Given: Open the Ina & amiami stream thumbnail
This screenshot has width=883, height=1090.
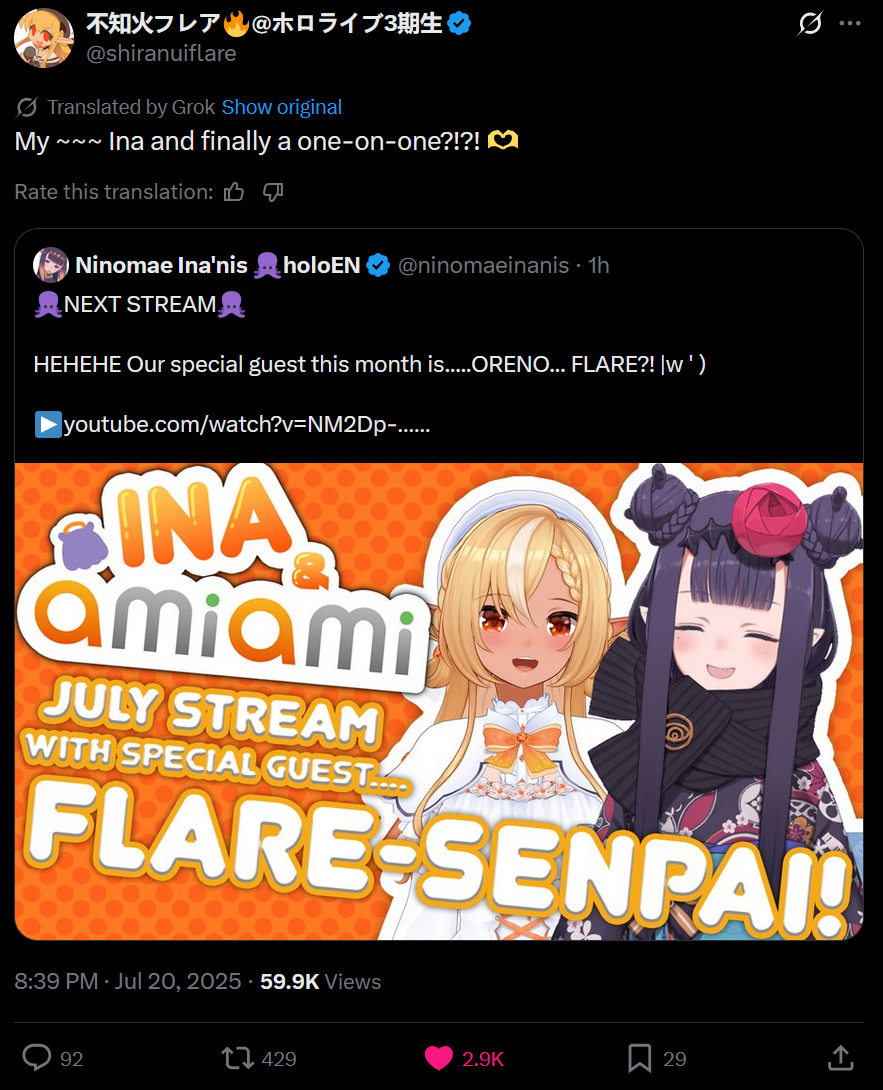Looking at the screenshot, I should 439,701.
